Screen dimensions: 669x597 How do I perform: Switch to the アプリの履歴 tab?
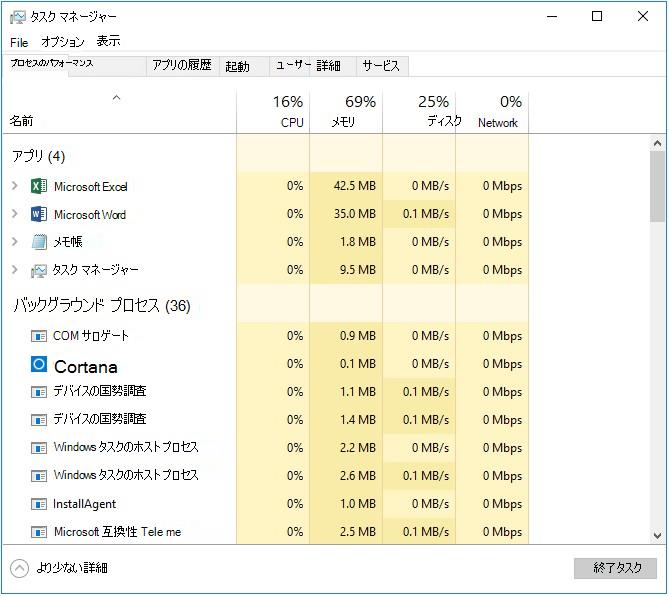[x=182, y=65]
